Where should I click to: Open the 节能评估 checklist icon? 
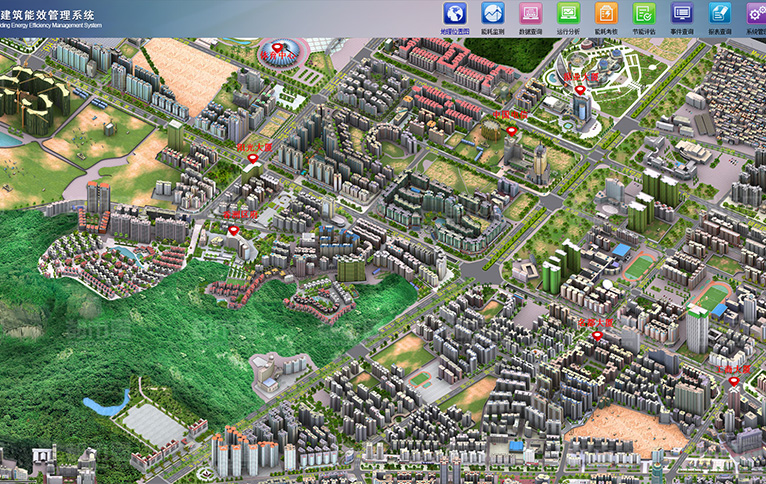coord(644,14)
